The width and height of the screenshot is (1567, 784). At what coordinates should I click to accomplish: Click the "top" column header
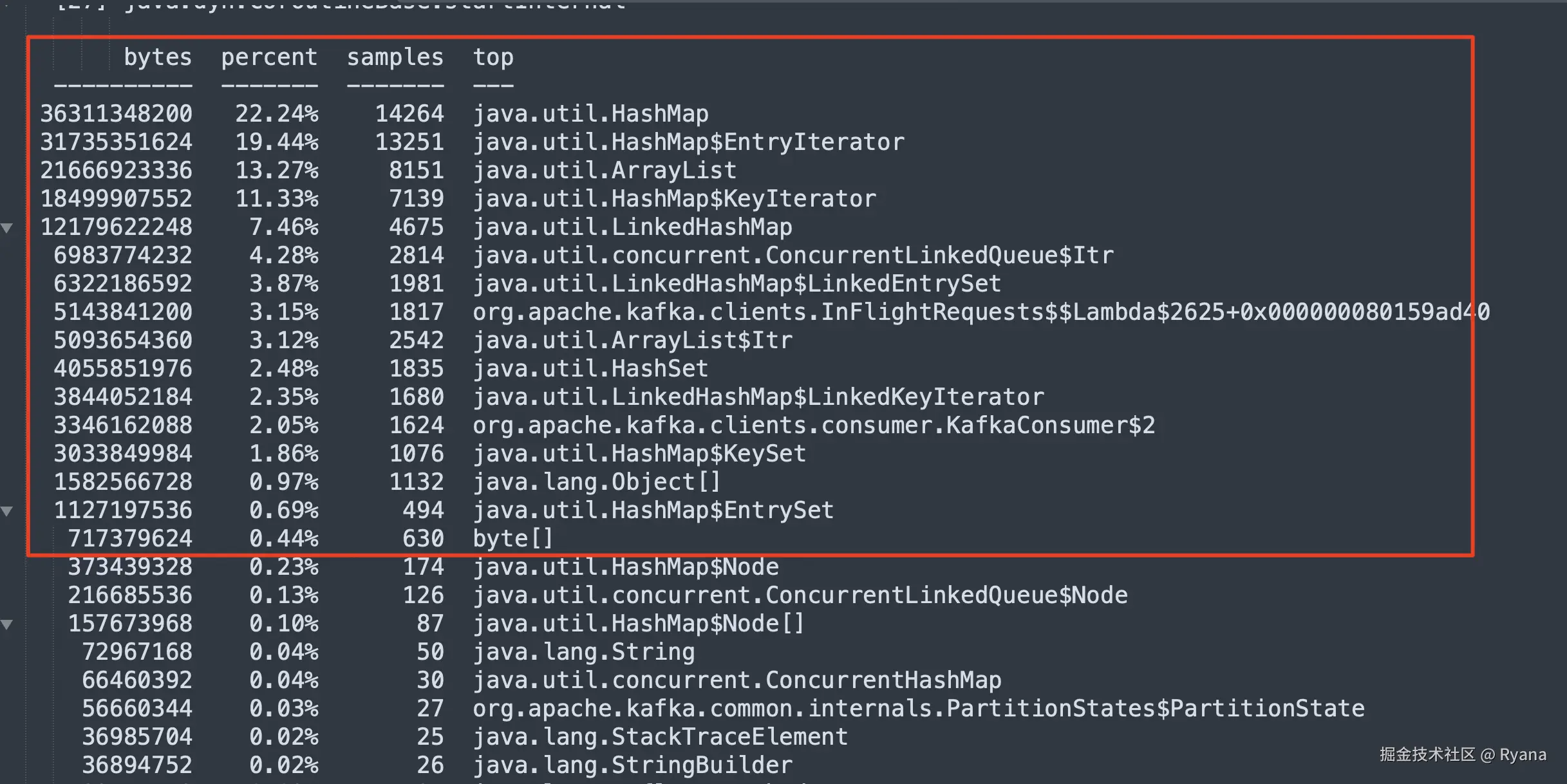point(493,57)
